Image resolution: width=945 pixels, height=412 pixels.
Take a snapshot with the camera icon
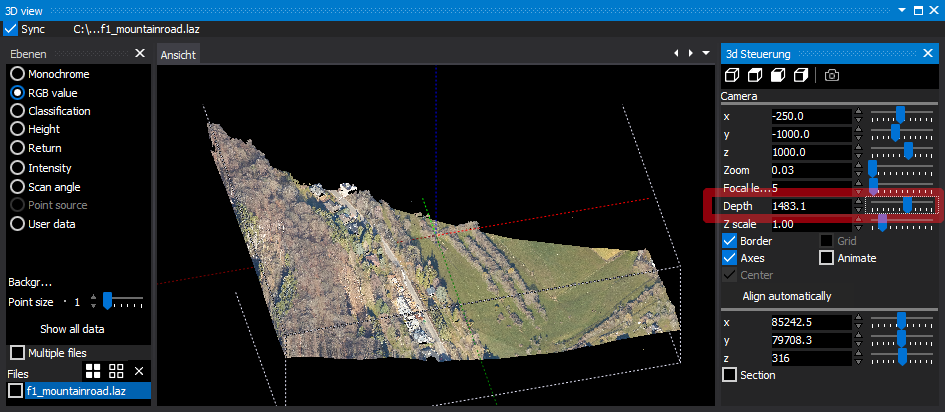coord(832,75)
